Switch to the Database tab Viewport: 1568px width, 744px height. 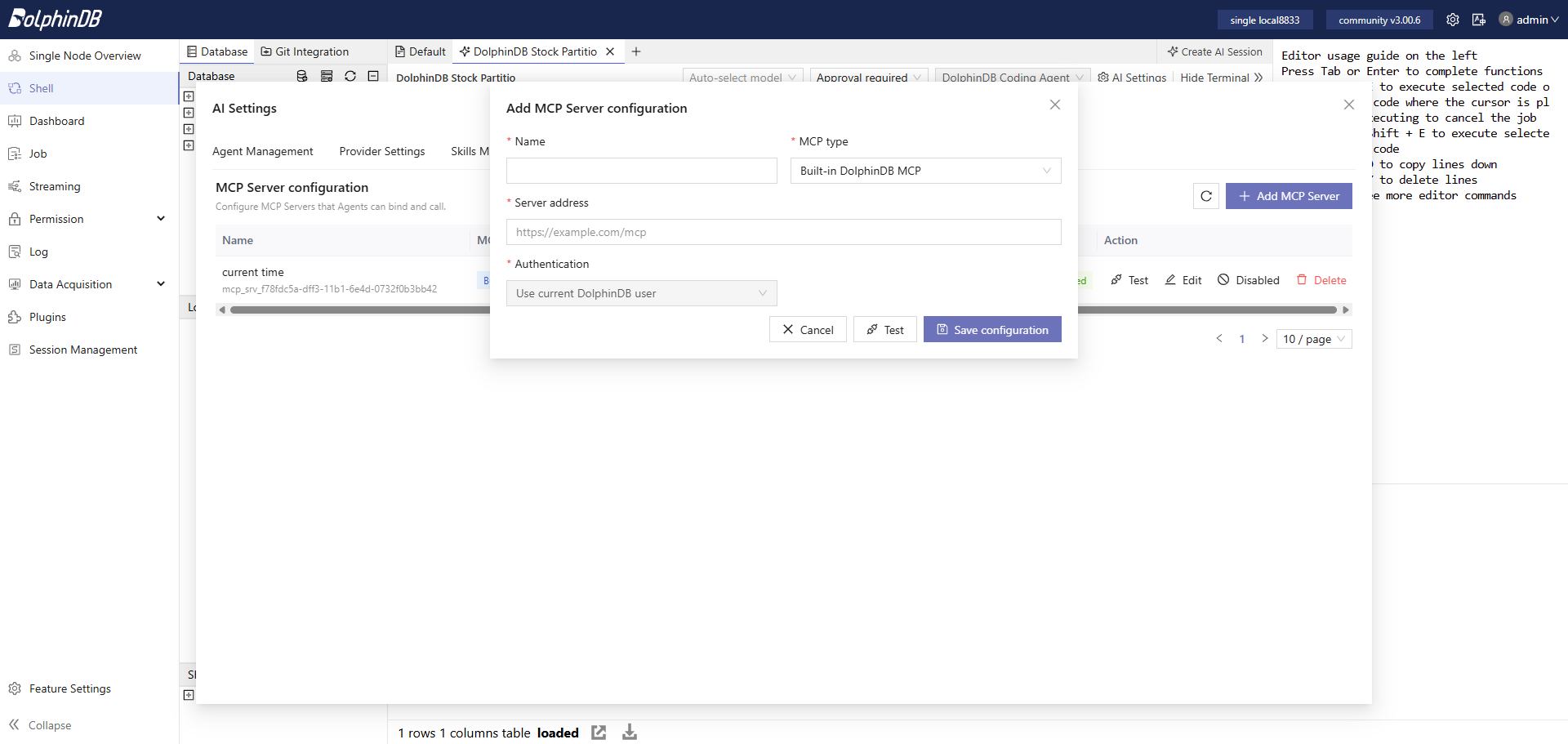point(217,51)
